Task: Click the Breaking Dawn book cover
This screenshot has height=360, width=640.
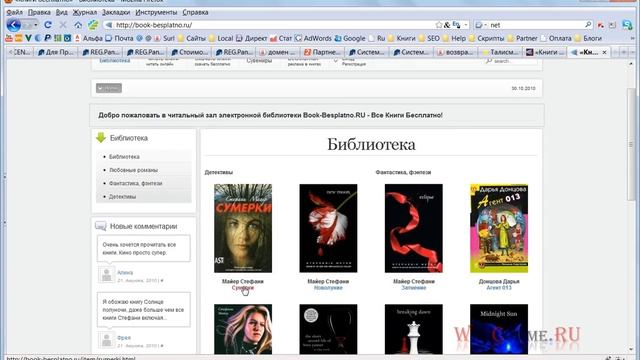Action: point(413,329)
